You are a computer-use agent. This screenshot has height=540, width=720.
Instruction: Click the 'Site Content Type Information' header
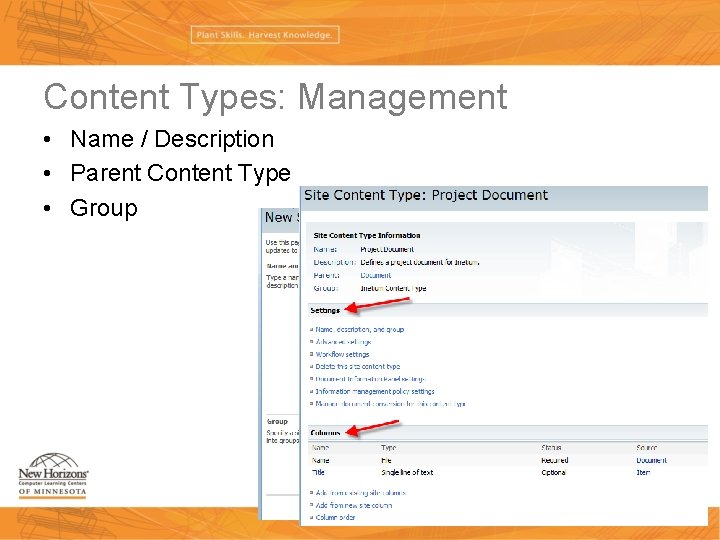coord(367,236)
